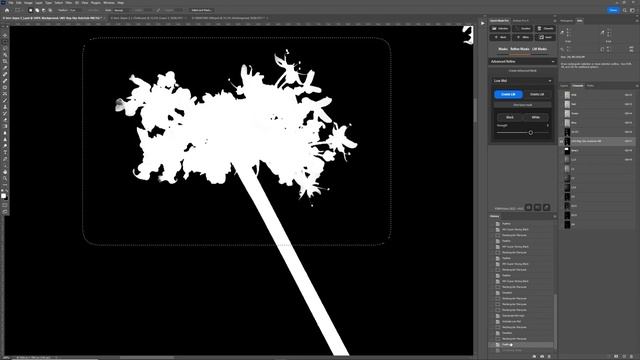640x360 pixels.
Task: Toggle visibility of the Blue channel
Action: tap(562, 123)
